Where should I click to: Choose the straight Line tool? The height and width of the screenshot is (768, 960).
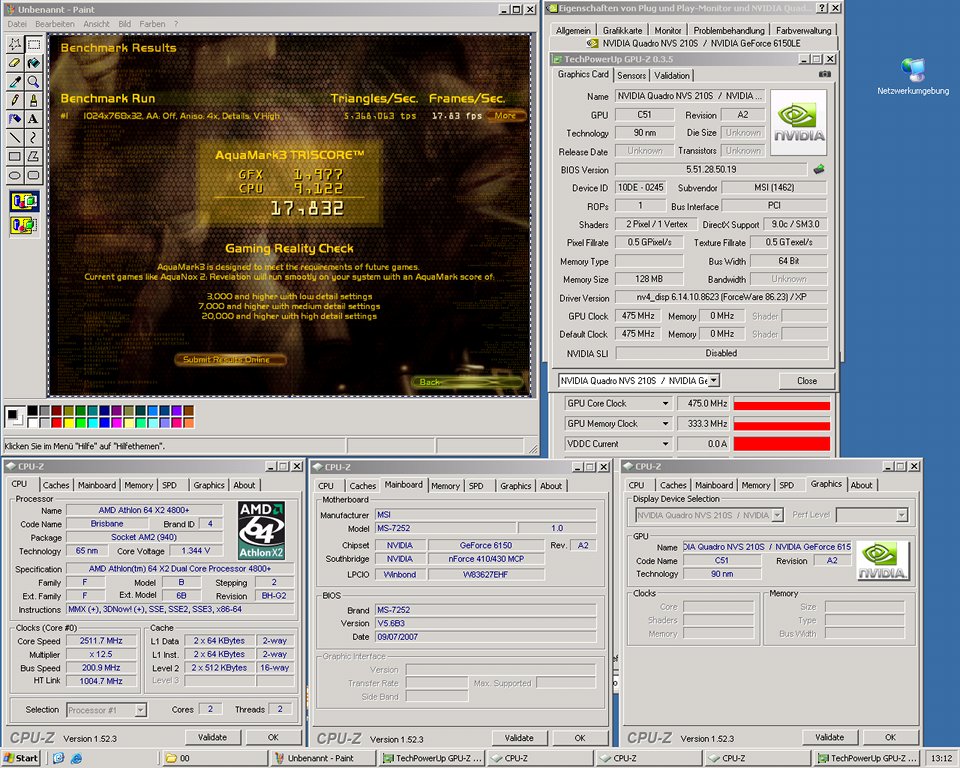click(x=15, y=137)
